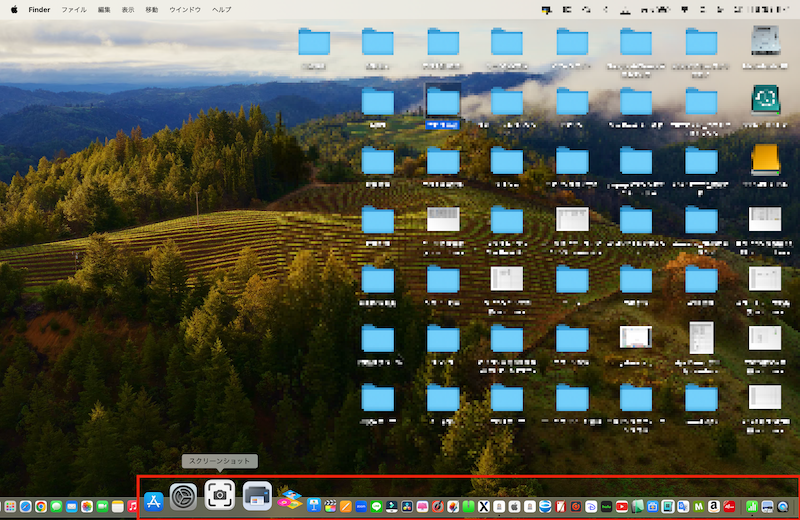Open the Apple menu
Viewport: 800px width, 520px height.
(14, 9)
